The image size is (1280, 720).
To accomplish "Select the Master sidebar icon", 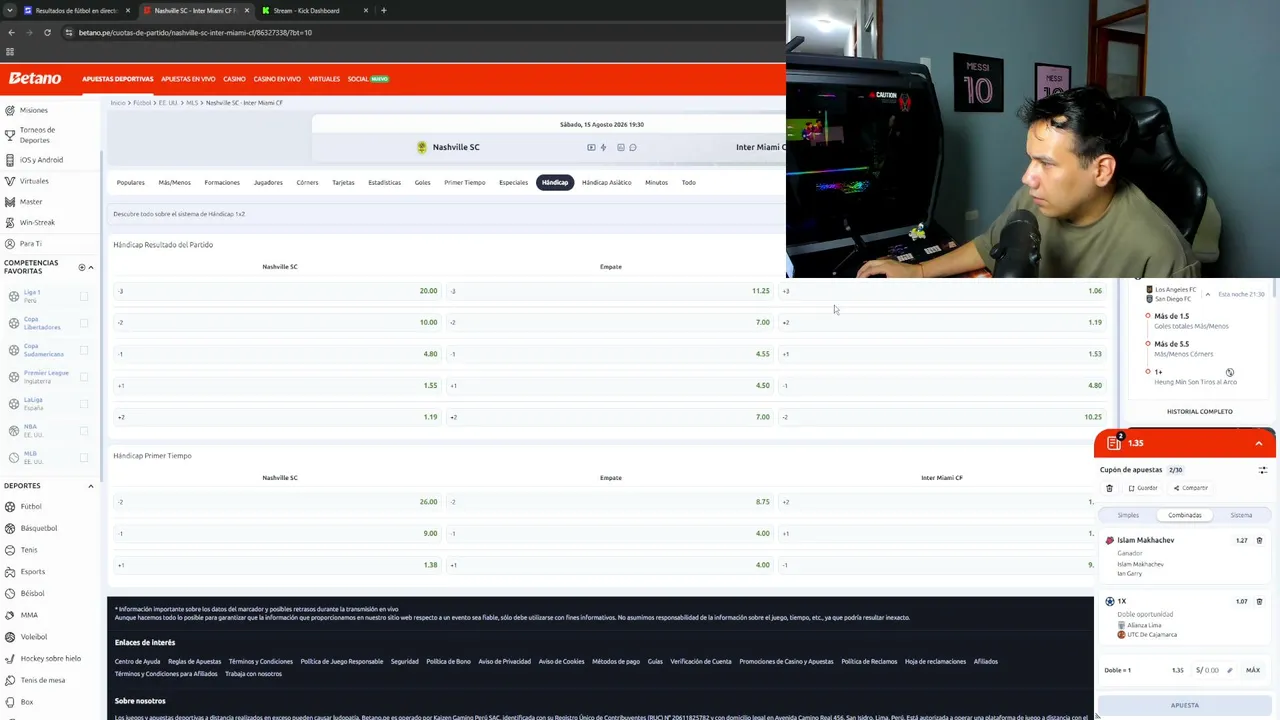I will point(10,202).
